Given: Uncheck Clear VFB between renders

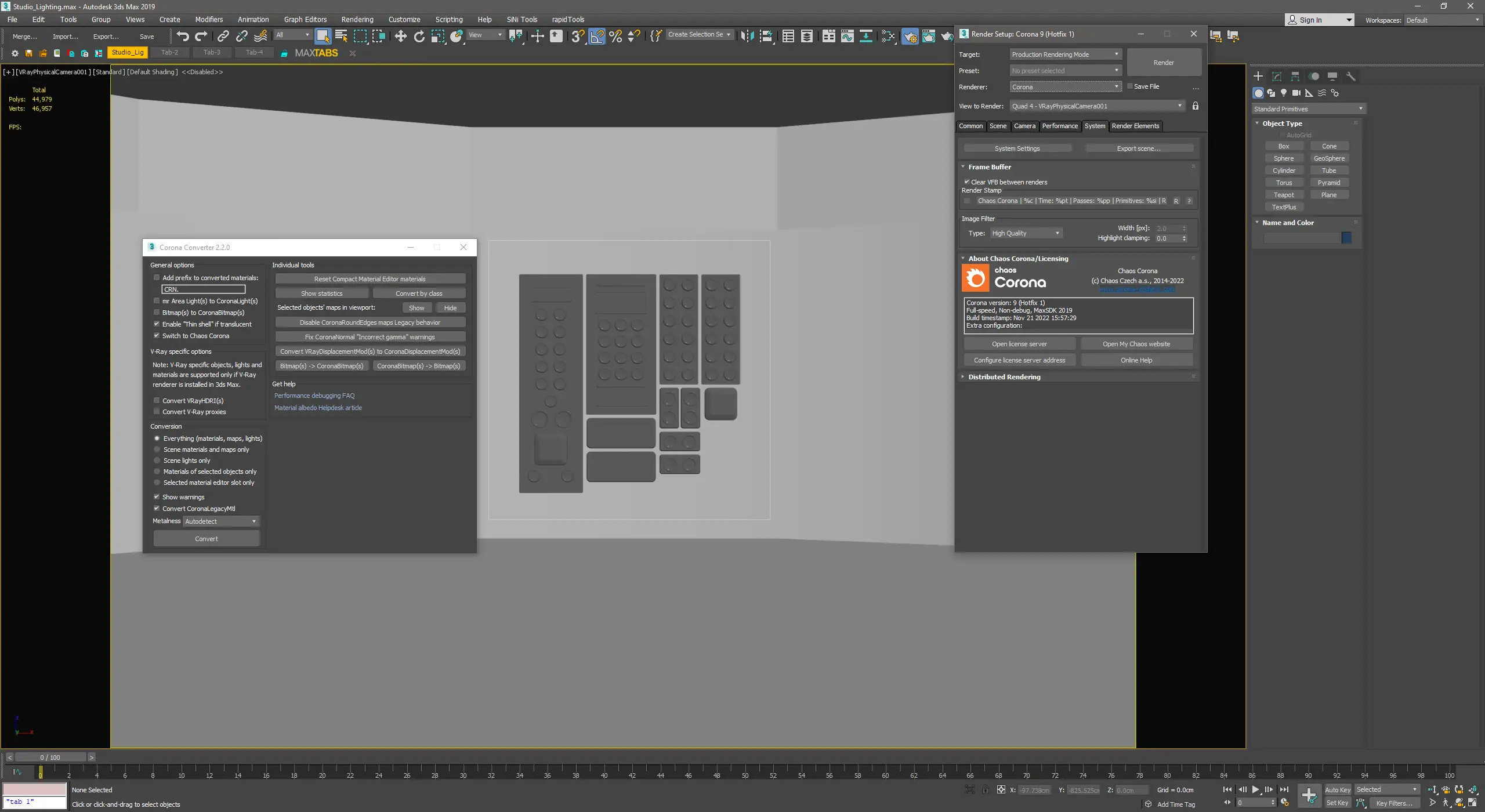Looking at the screenshot, I should tap(967, 182).
